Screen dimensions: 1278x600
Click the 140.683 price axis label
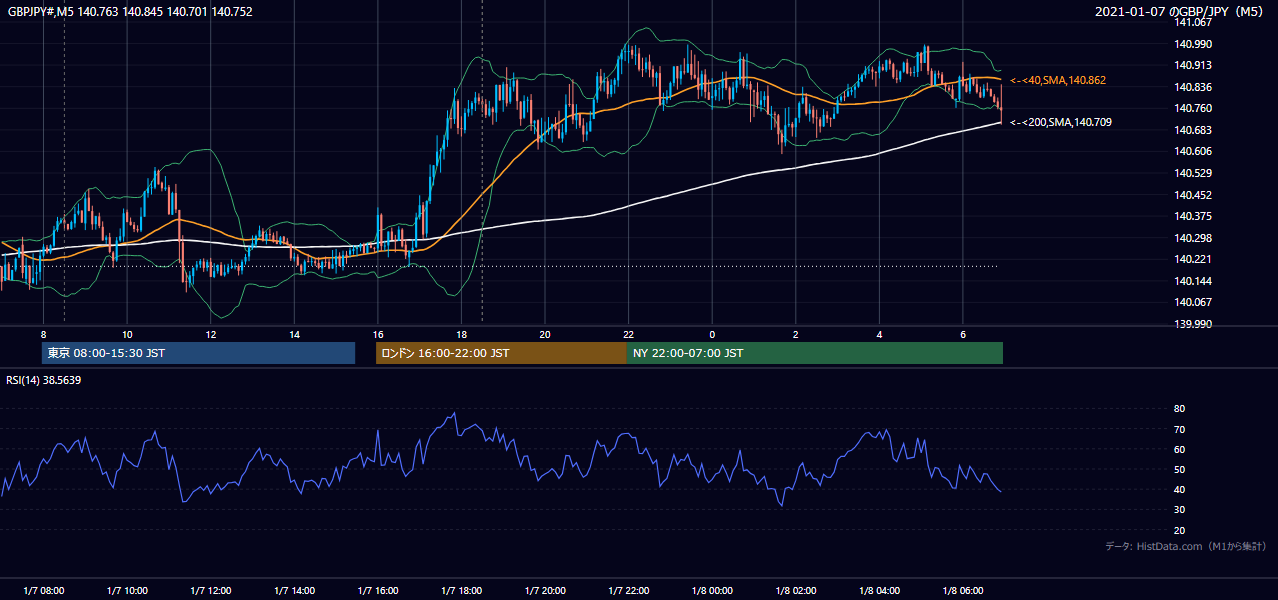pyautogui.click(x=1193, y=130)
